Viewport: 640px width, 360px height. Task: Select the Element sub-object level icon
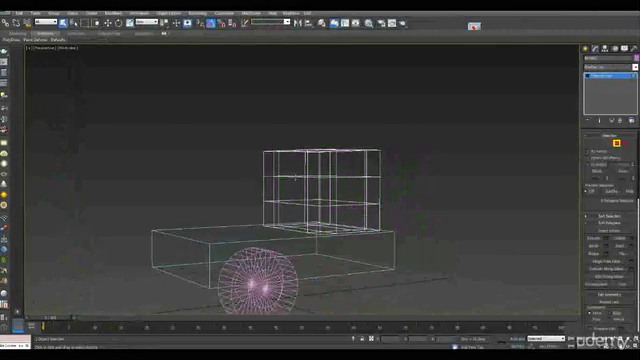[624, 143]
